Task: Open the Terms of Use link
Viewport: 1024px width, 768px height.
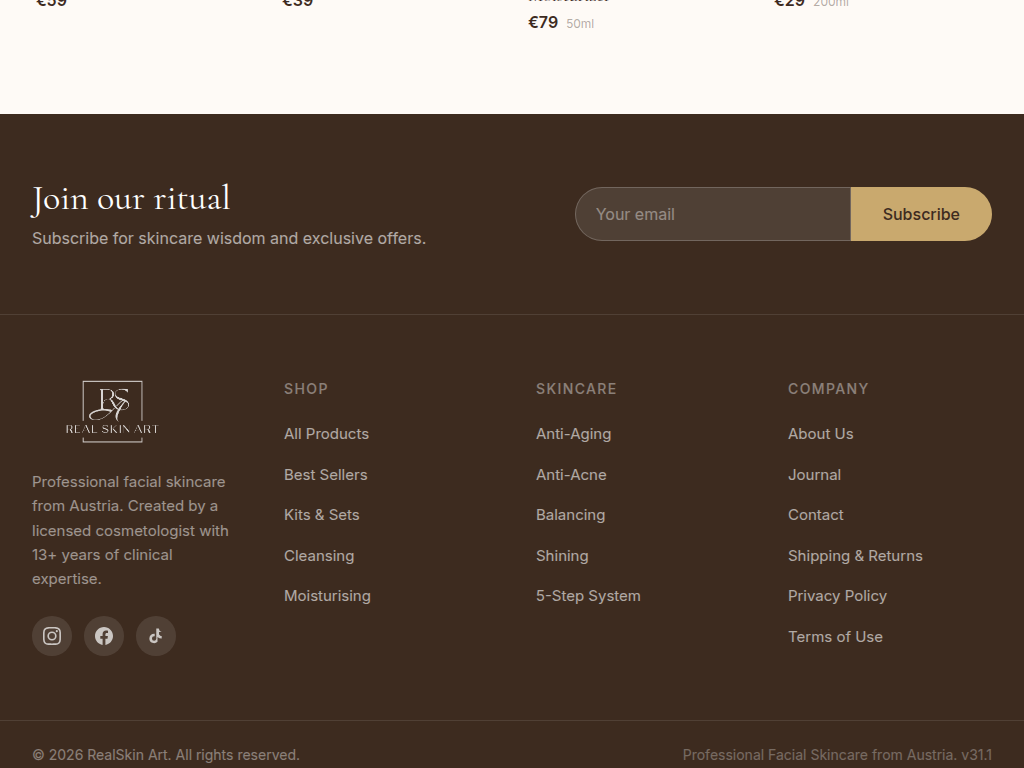Action: pyautogui.click(x=835, y=637)
